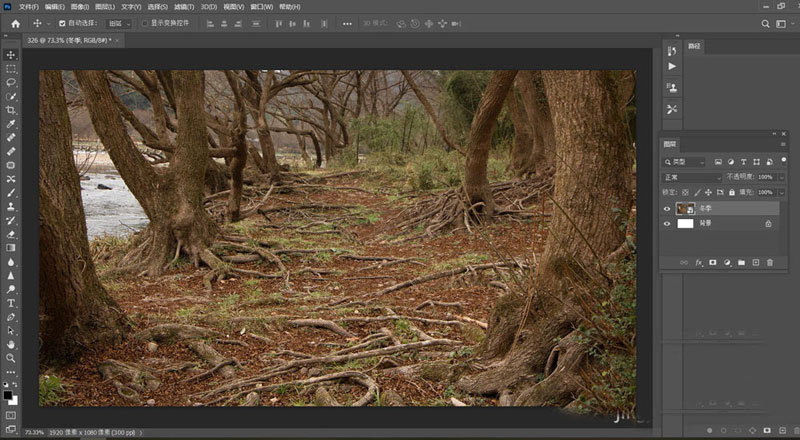
Task: Open the 图像(I) menu
Action: click(x=81, y=6)
